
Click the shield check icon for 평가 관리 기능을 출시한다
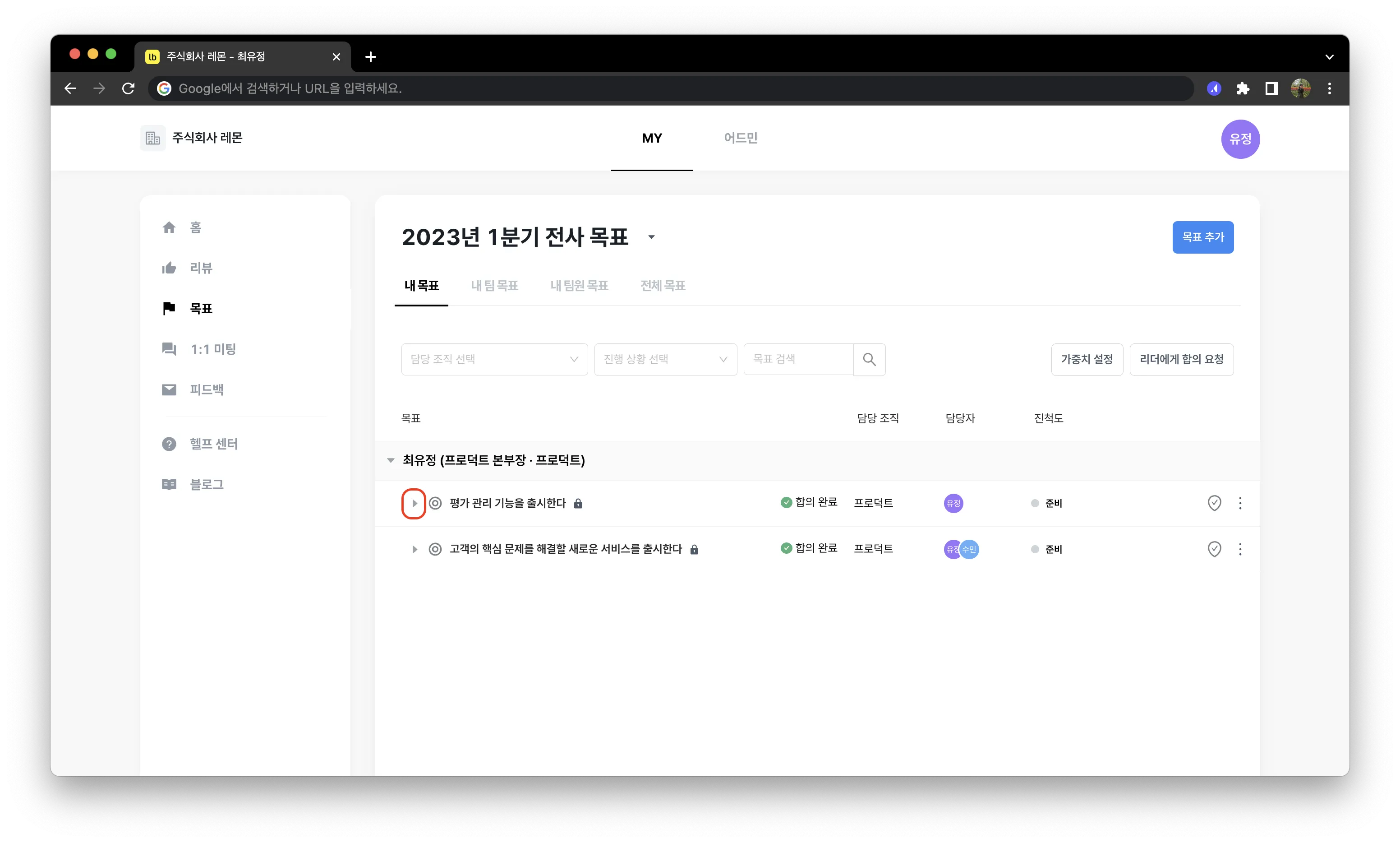tap(1214, 503)
